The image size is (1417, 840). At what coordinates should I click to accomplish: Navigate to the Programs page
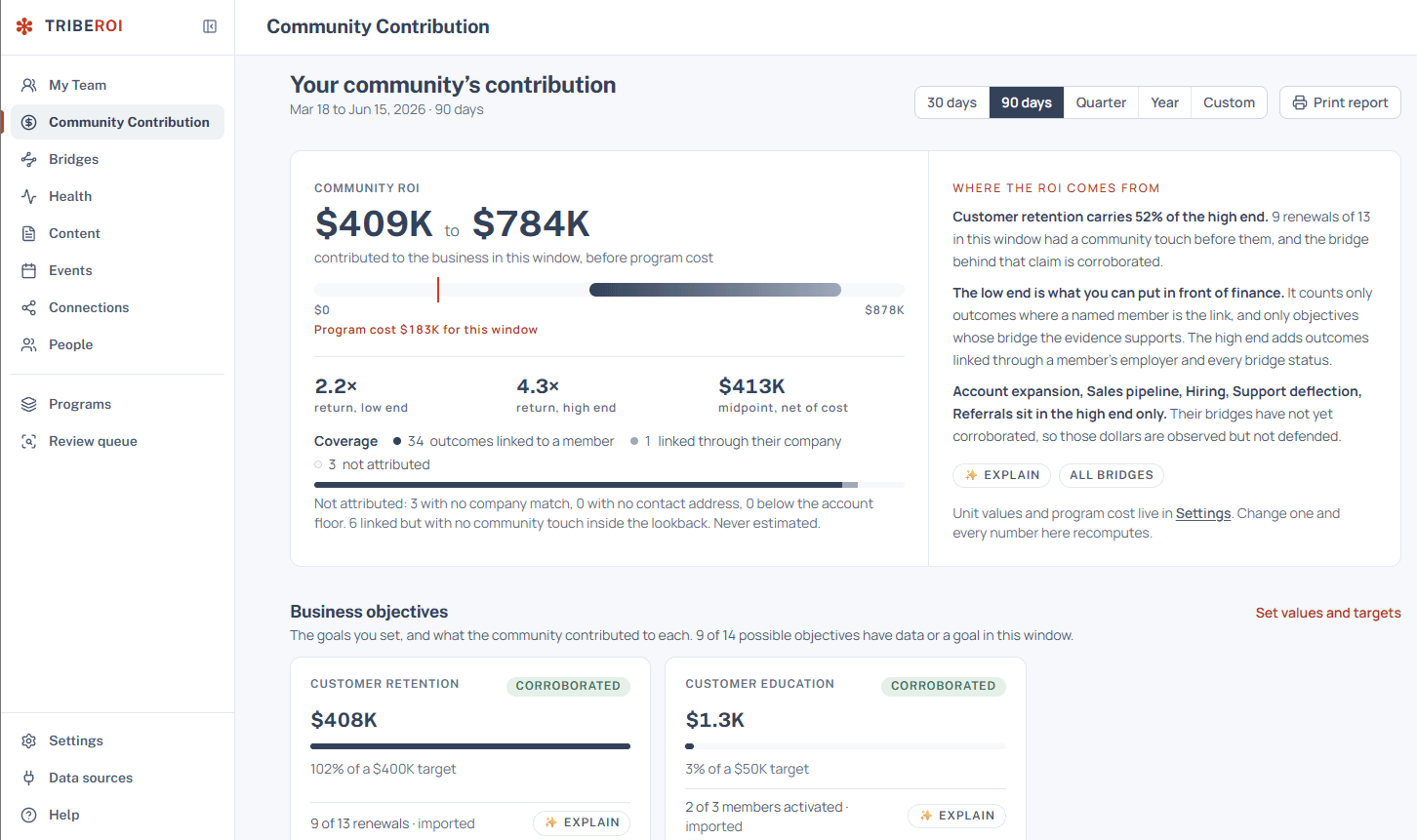coord(117,404)
